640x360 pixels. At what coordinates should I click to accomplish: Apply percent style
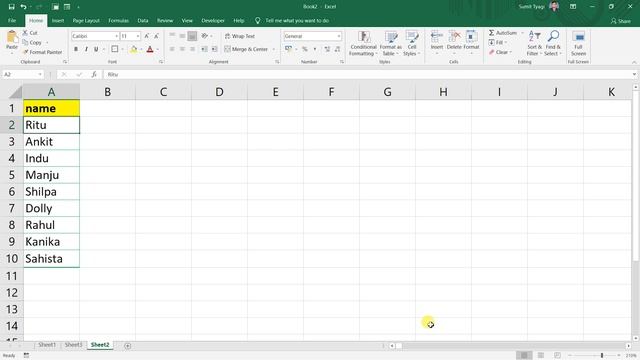[x=304, y=49]
